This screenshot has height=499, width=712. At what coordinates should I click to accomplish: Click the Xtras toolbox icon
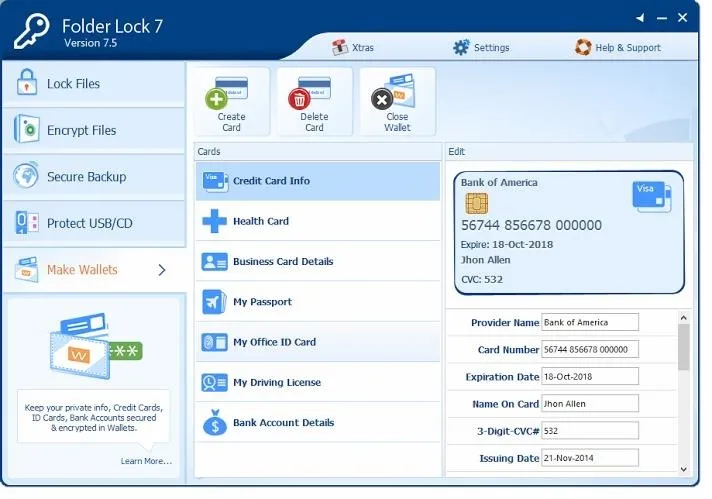pyautogui.click(x=340, y=47)
